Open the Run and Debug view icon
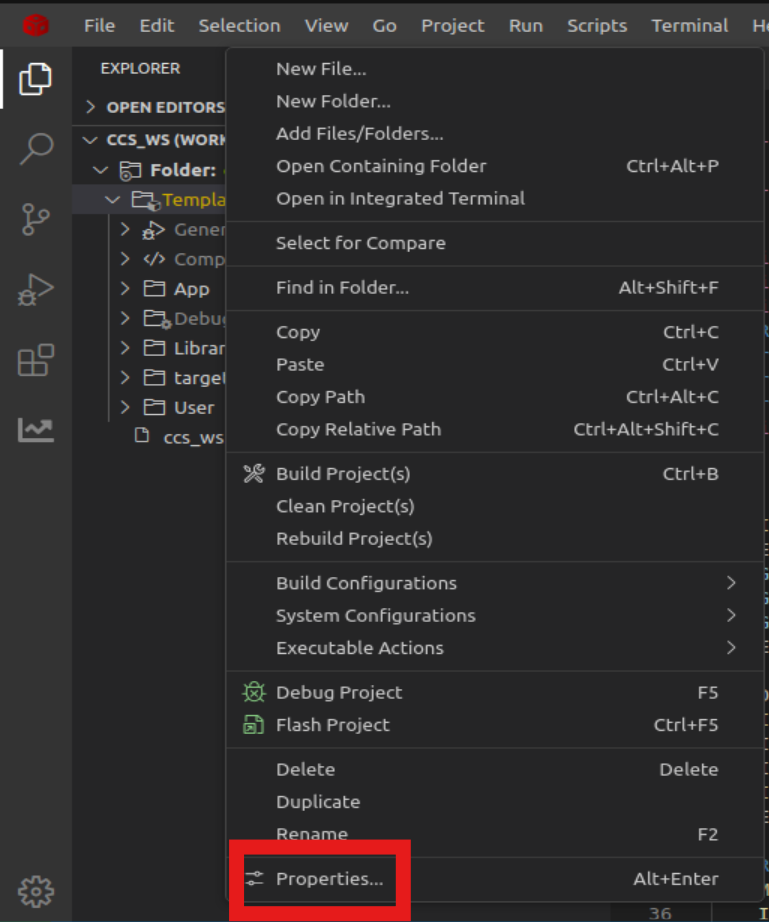The height and width of the screenshot is (922, 769). pyautogui.click(x=35, y=289)
